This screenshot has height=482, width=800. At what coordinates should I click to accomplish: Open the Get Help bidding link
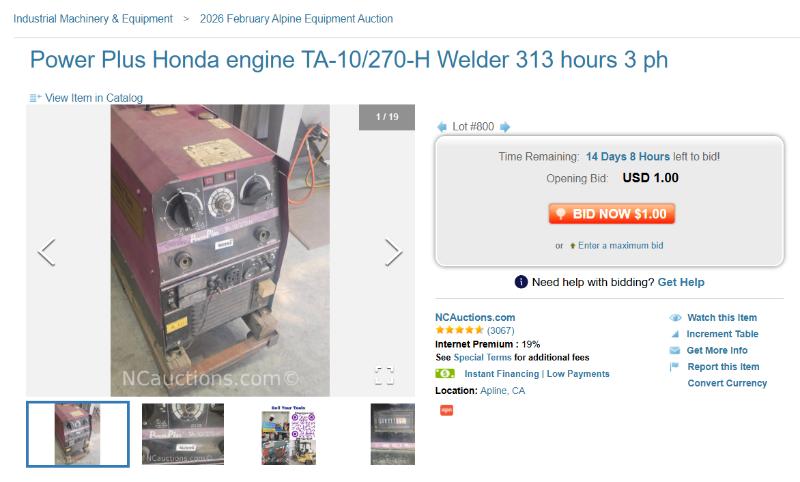681,282
